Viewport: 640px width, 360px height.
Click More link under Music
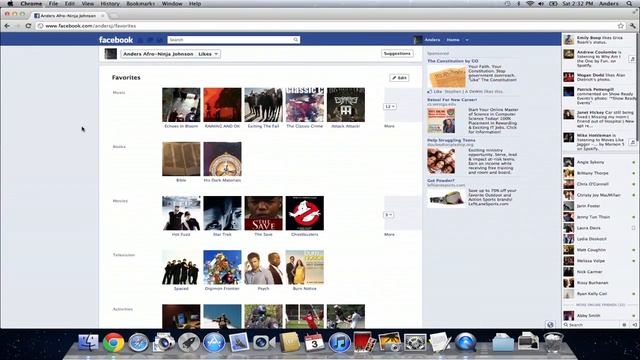(389, 126)
